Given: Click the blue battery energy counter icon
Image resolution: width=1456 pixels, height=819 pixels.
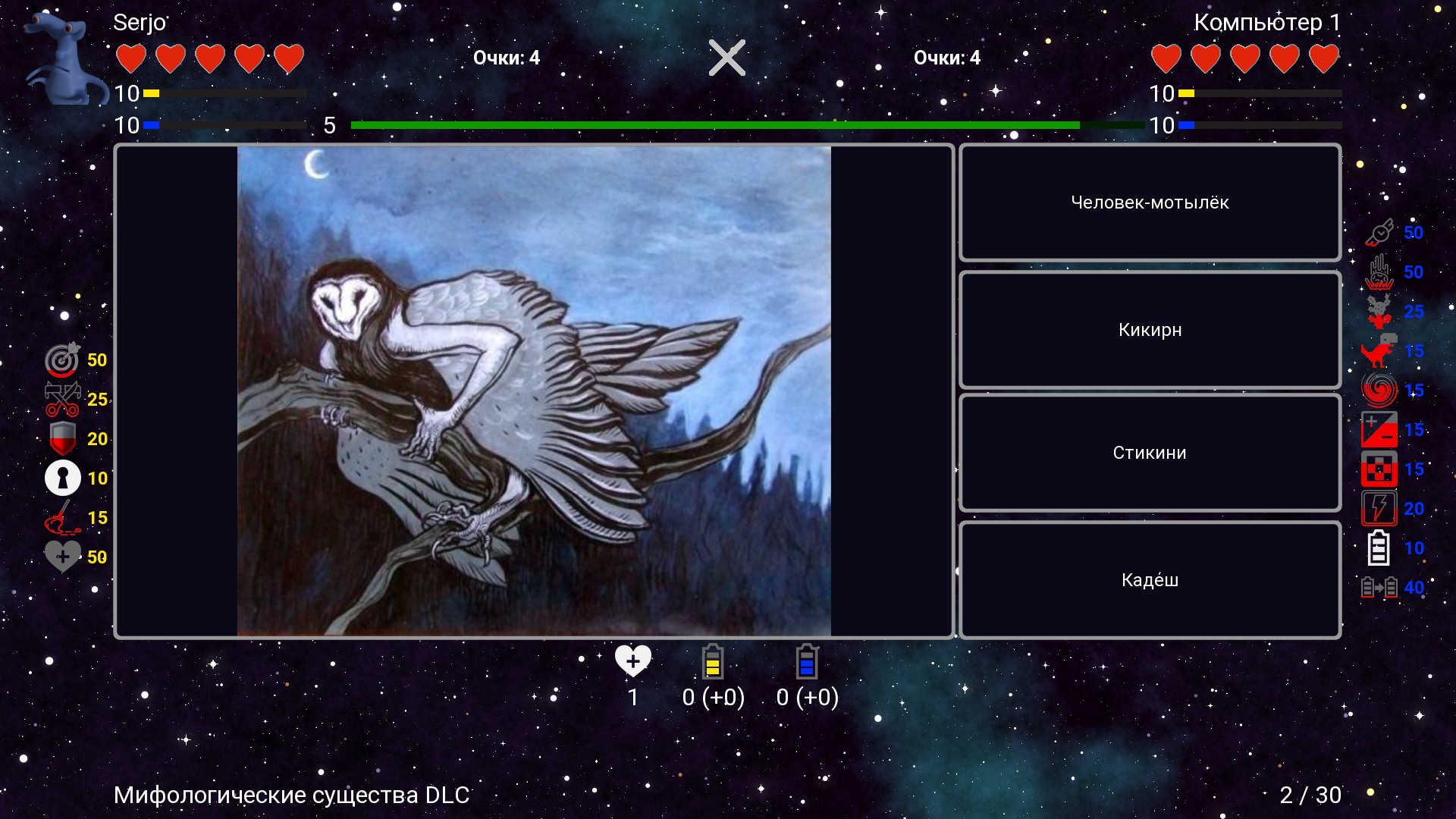Looking at the screenshot, I should (x=807, y=661).
